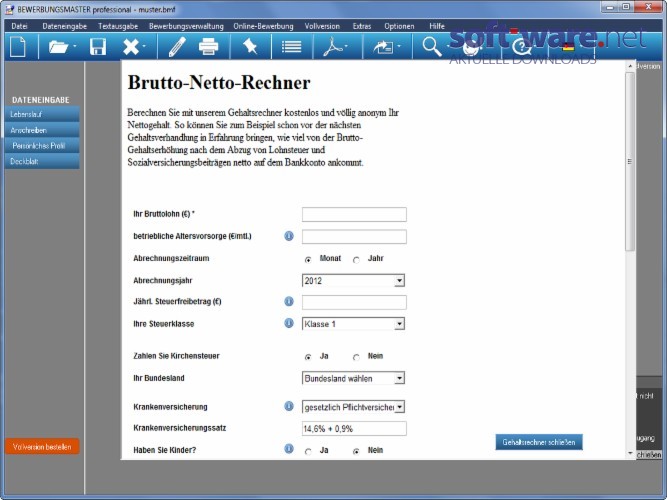The height and width of the screenshot is (500, 667).
Task: Open the Steuerklasse Klasse 1 dropdown
Action: [x=353, y=324]
